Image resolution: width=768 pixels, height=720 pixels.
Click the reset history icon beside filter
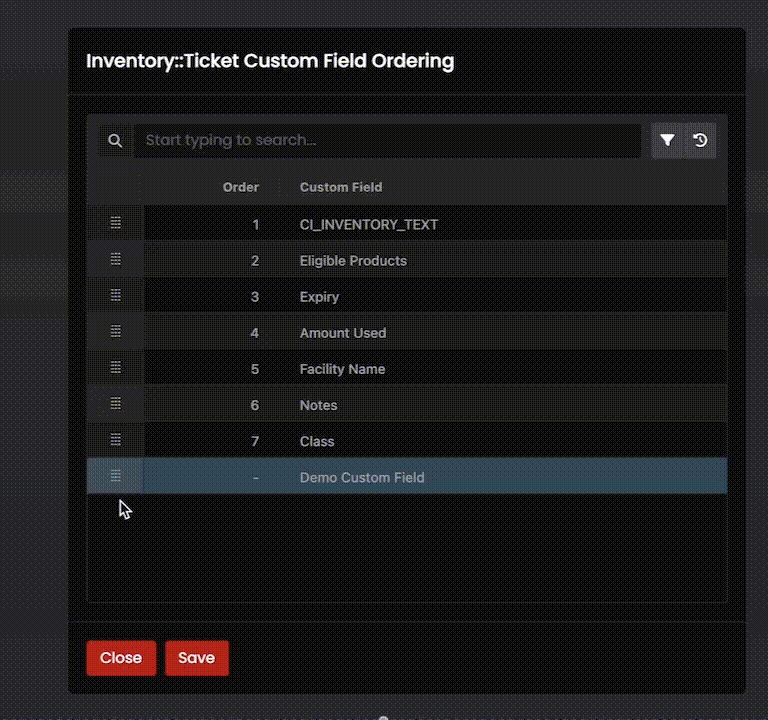700,141
